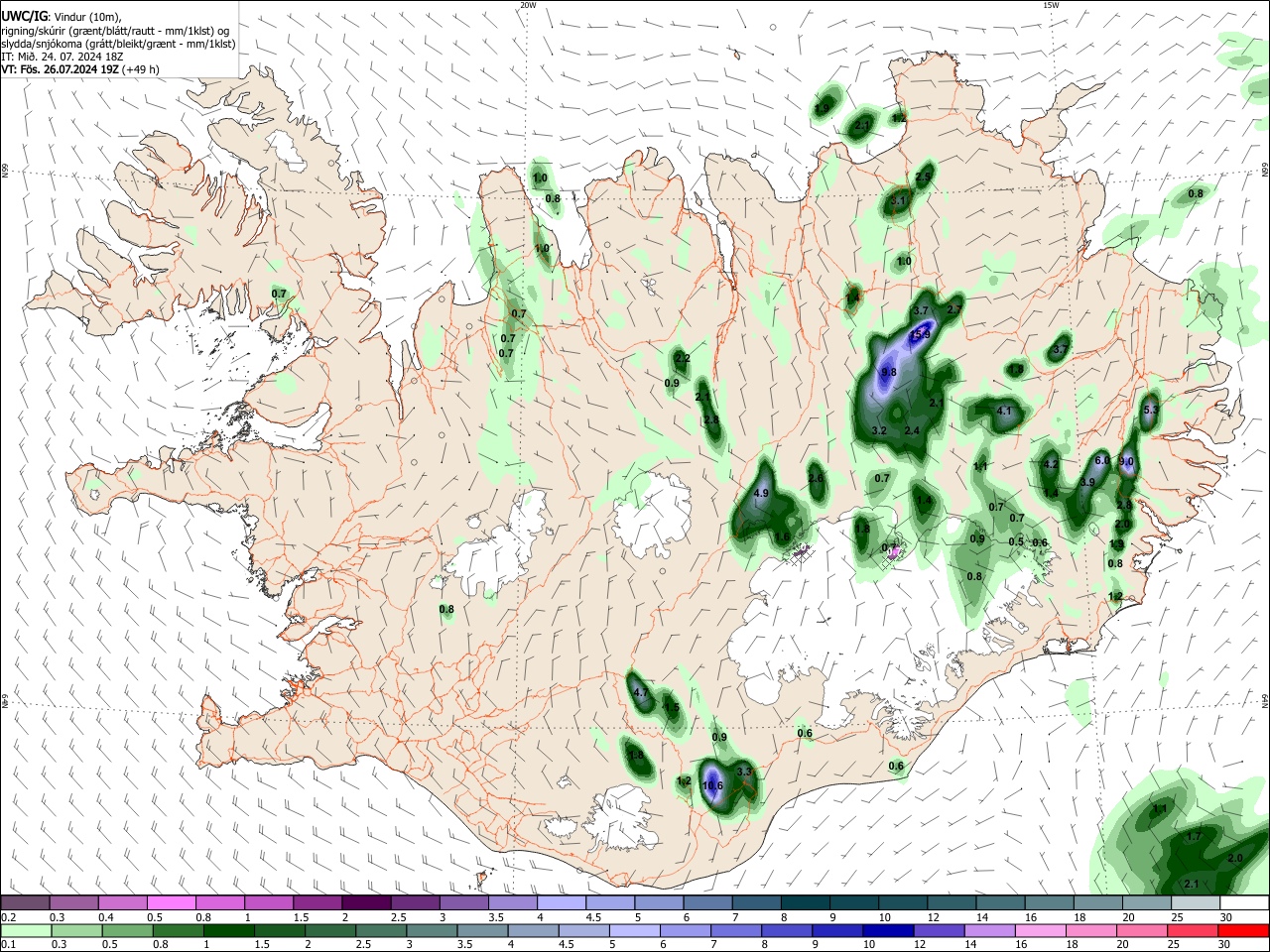
Task: Click the 9.8 rainfall value
Action: [x=888, y=373]
